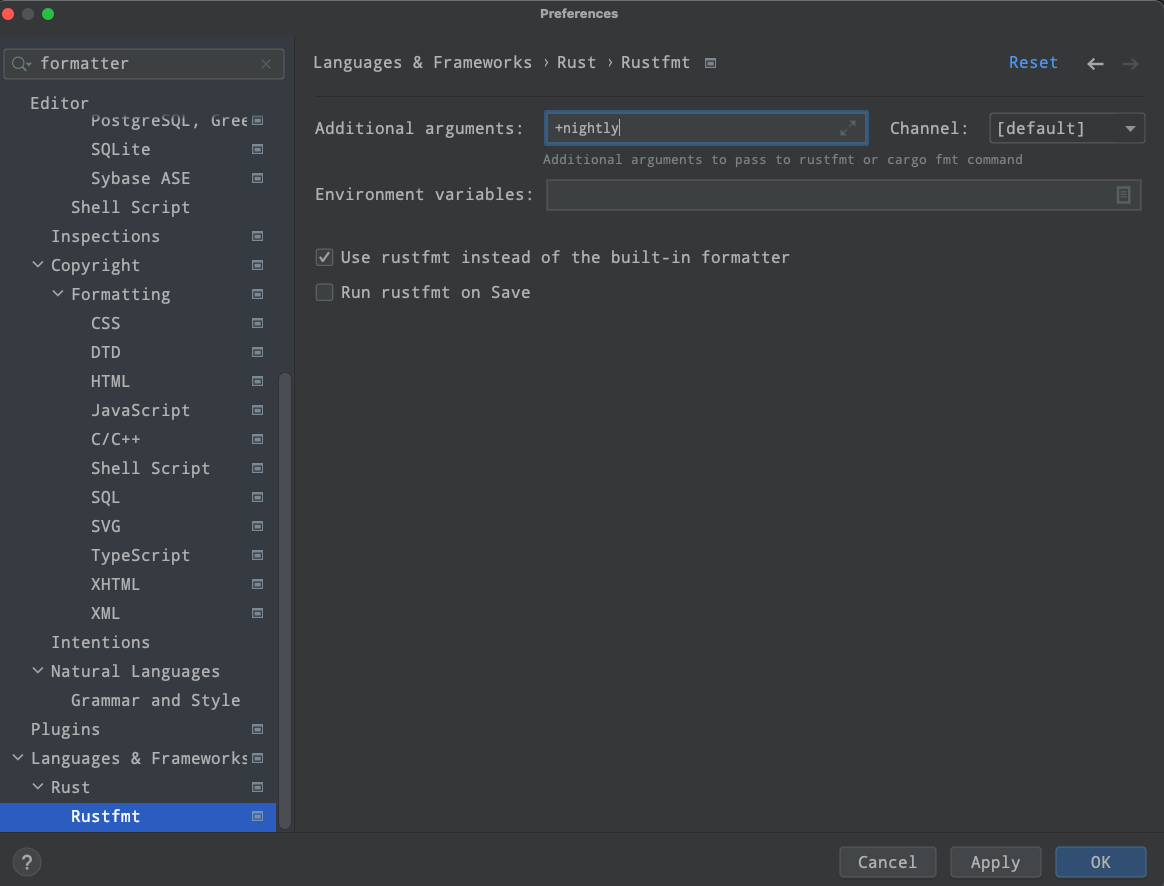Screen dimensions: 1164x886
Task: Click the sidebar vertical scrollbar
Action: click(284, 601)
